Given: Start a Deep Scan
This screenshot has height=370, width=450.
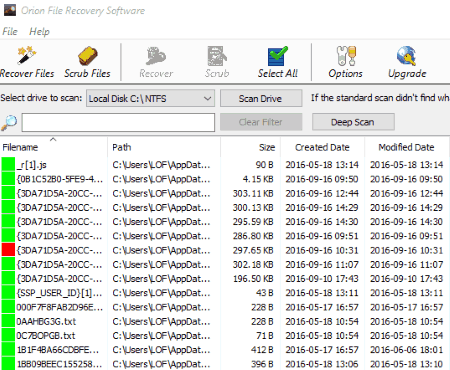Looking at the screenshot, I should tap(353, 122).
